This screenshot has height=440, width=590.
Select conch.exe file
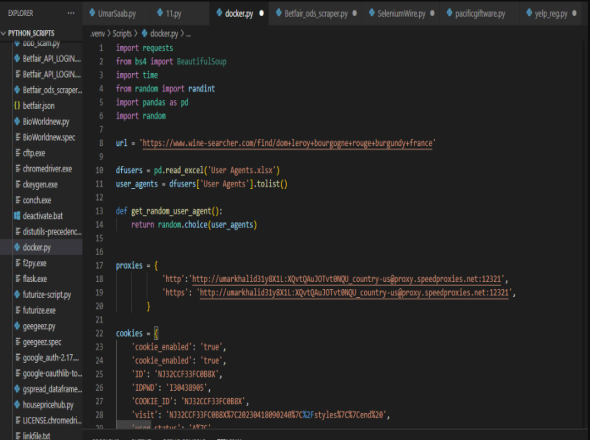pos(37,200)
